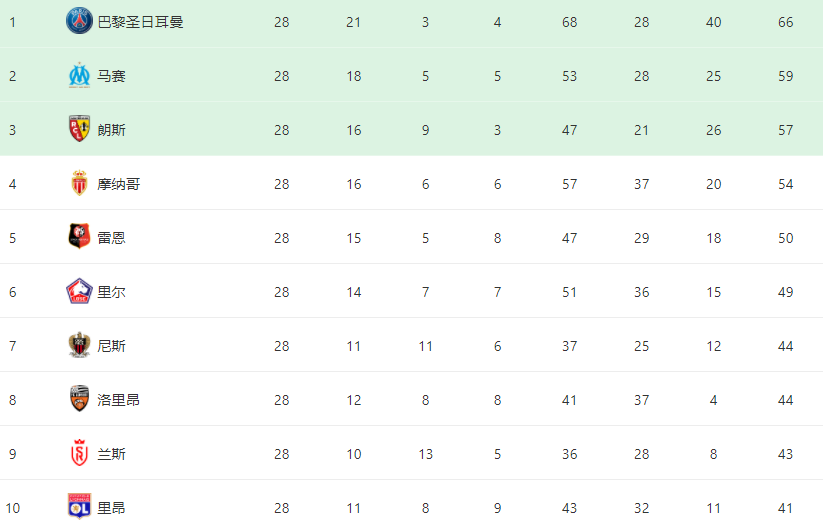Open the 巴黎圣日耳曼 team link
The image size is (823, 530).
point(140,22)
